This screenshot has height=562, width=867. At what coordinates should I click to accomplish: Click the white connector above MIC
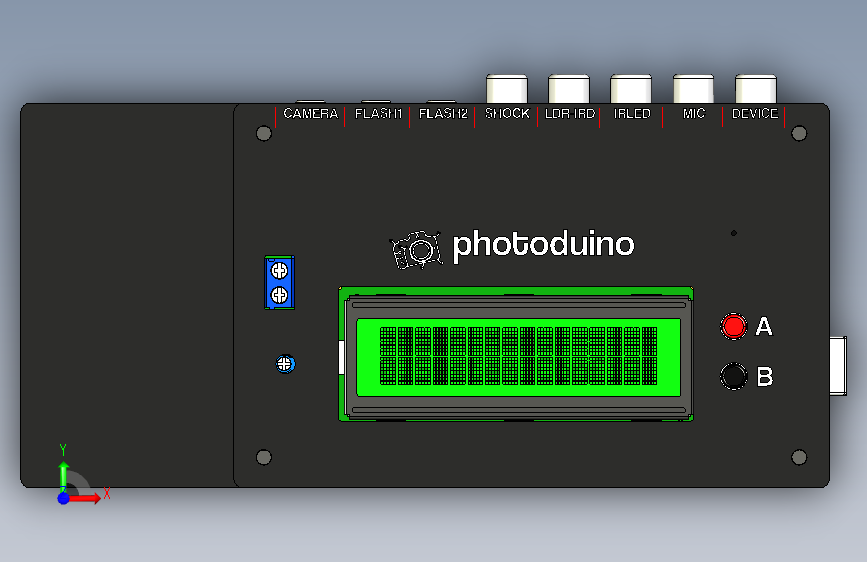693,89
